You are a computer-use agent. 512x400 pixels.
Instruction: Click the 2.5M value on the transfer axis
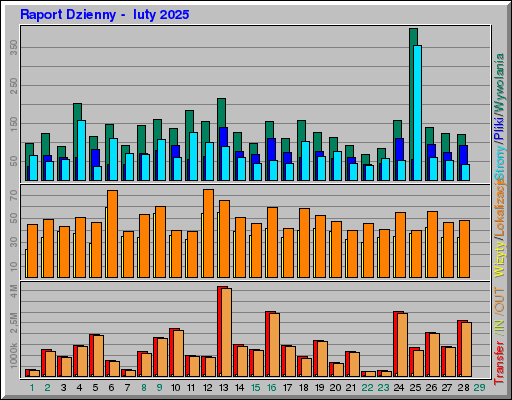pyautogui.click(x=14, y=322)
